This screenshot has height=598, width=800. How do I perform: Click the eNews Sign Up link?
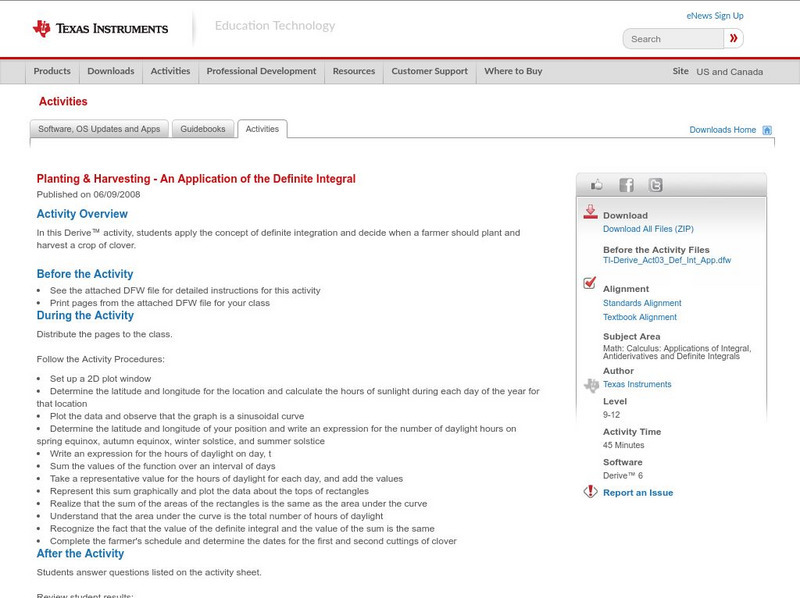[715, 16]
